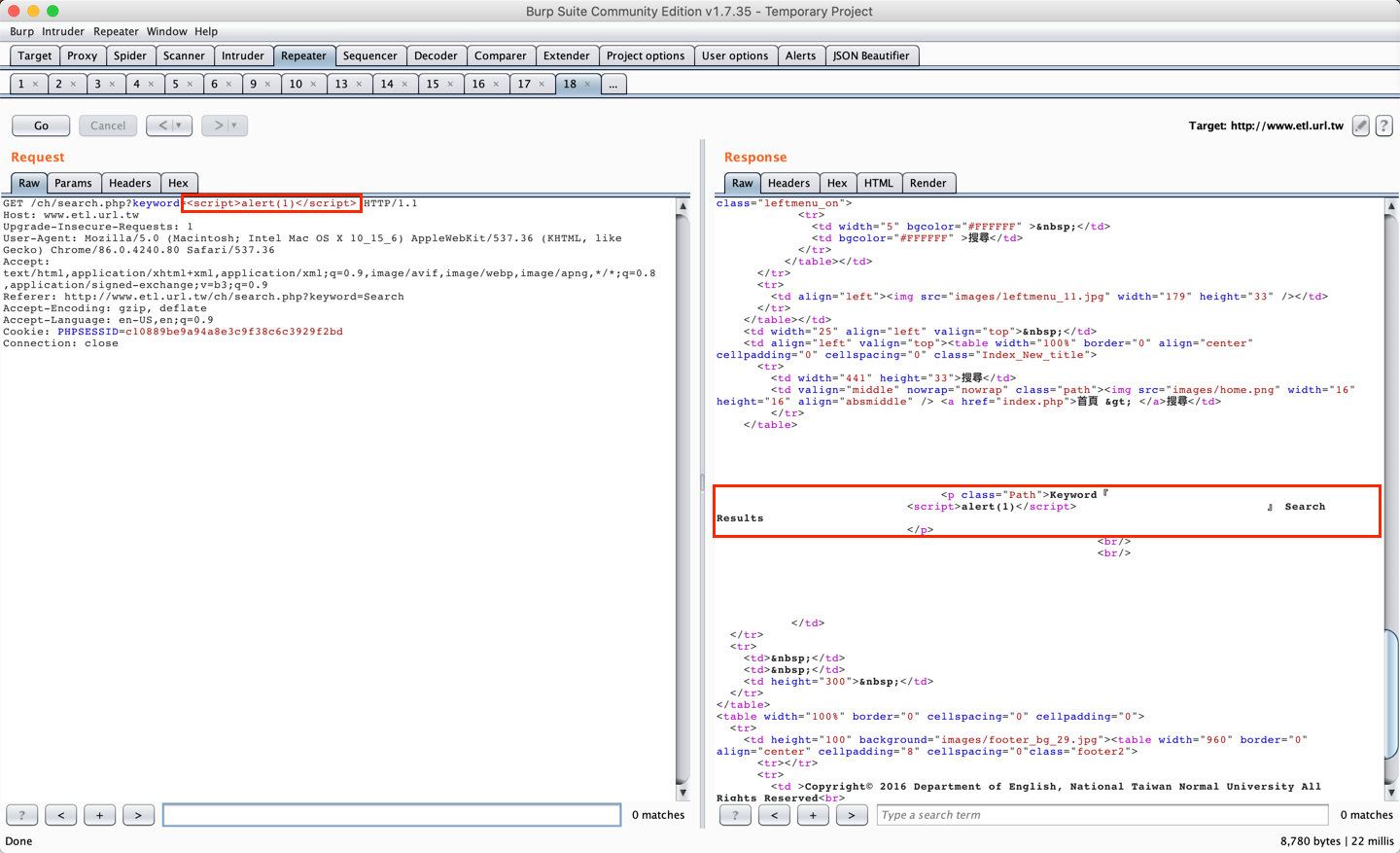Image resolution: width=1400 pixels, height=853 pixels.
Task: Switch to the Proxy tool tab
Action: 83,55
